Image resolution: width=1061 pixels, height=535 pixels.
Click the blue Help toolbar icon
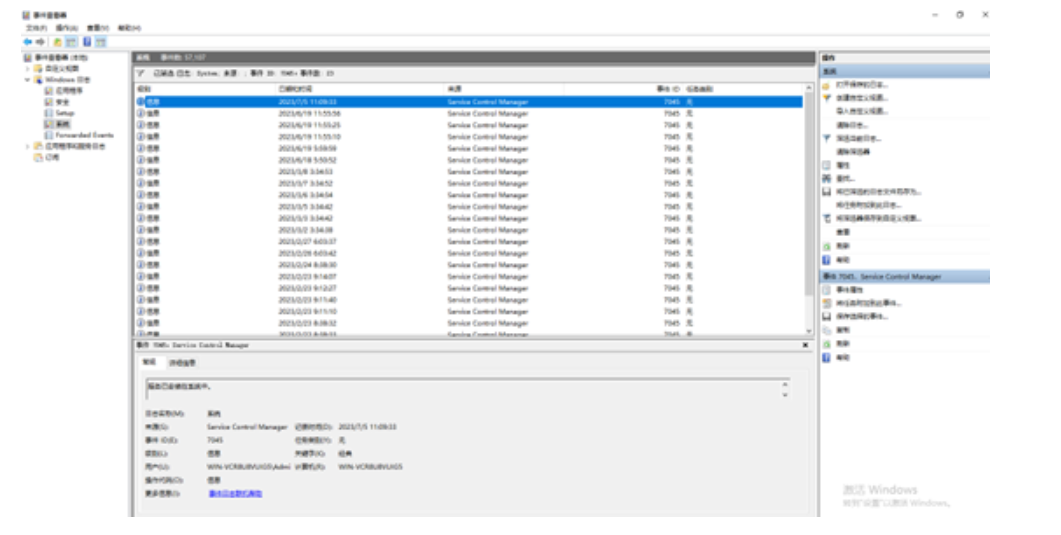[87, 42]
